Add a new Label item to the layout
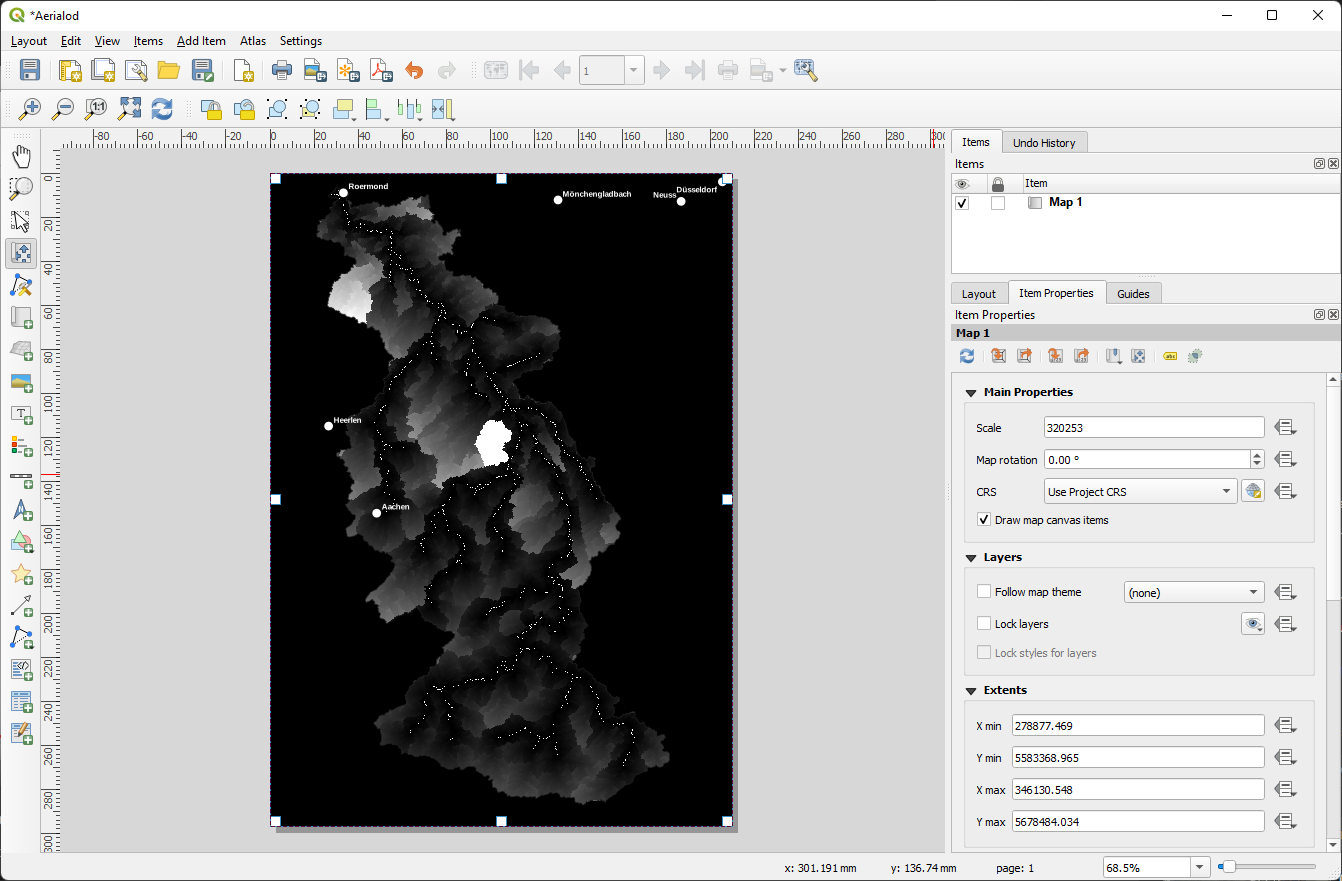 tap(21, 414)
